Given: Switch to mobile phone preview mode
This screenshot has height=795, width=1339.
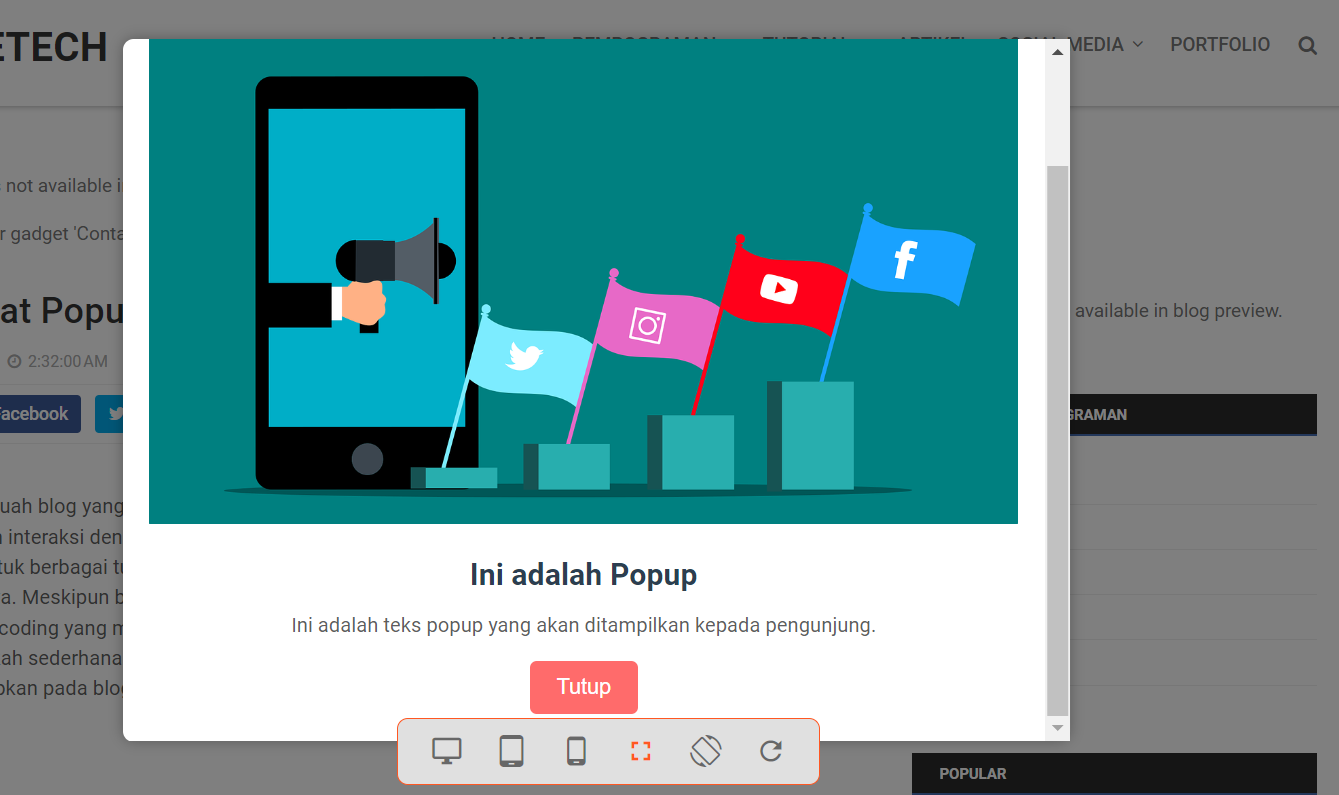Looking at the screenshot, I should point(576,751).
